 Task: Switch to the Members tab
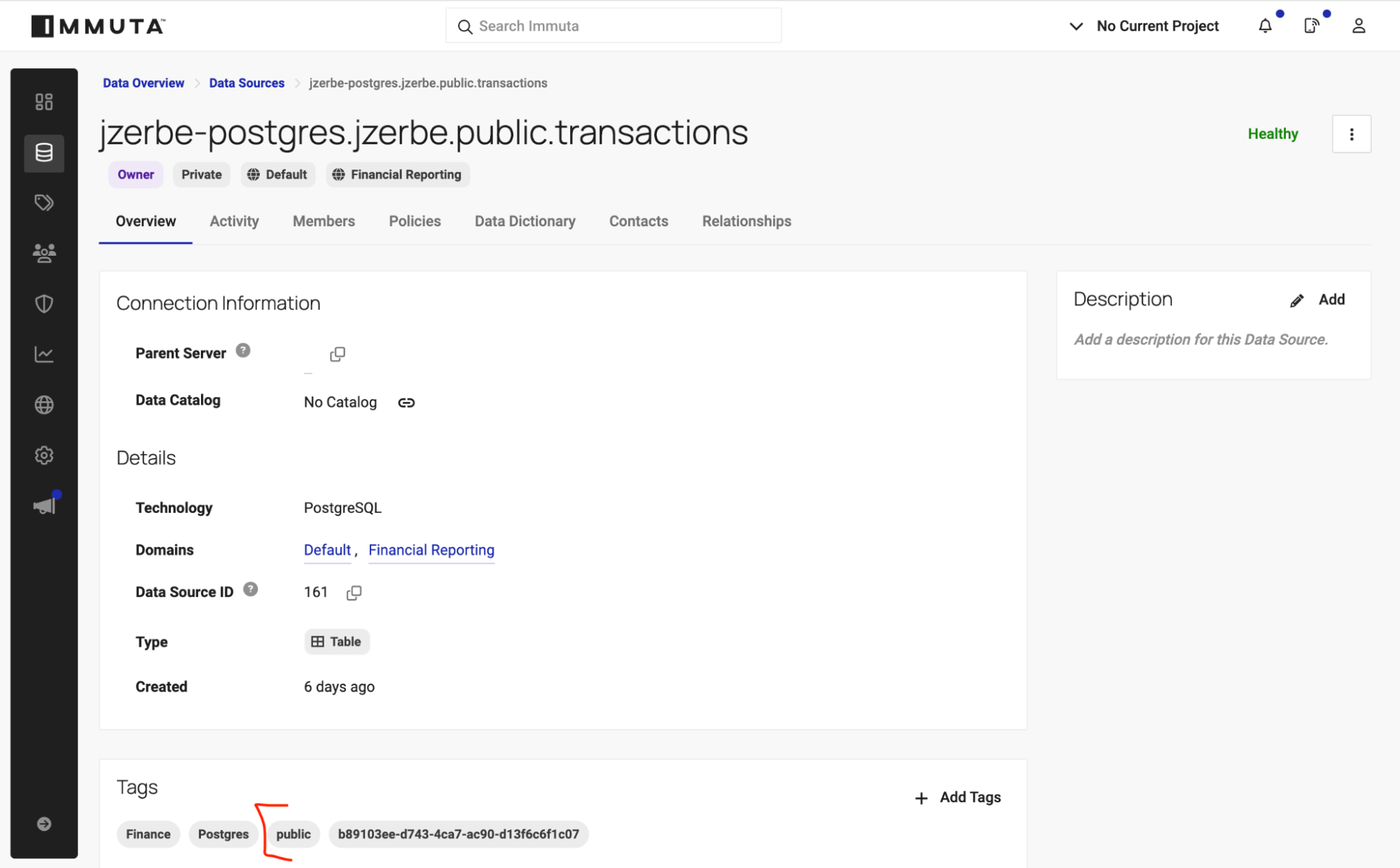point(324,221)
